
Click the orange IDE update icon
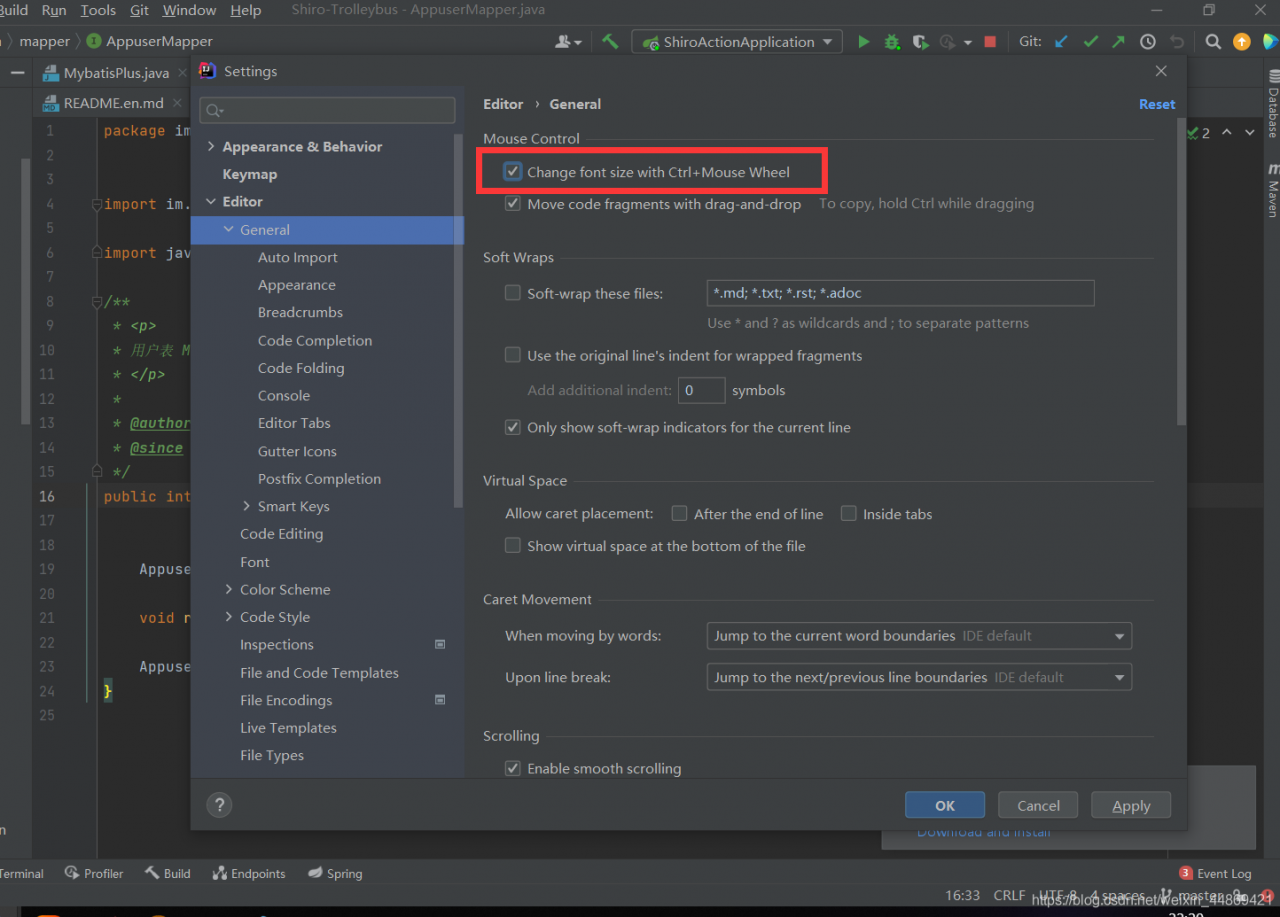tap(1242, 42)
